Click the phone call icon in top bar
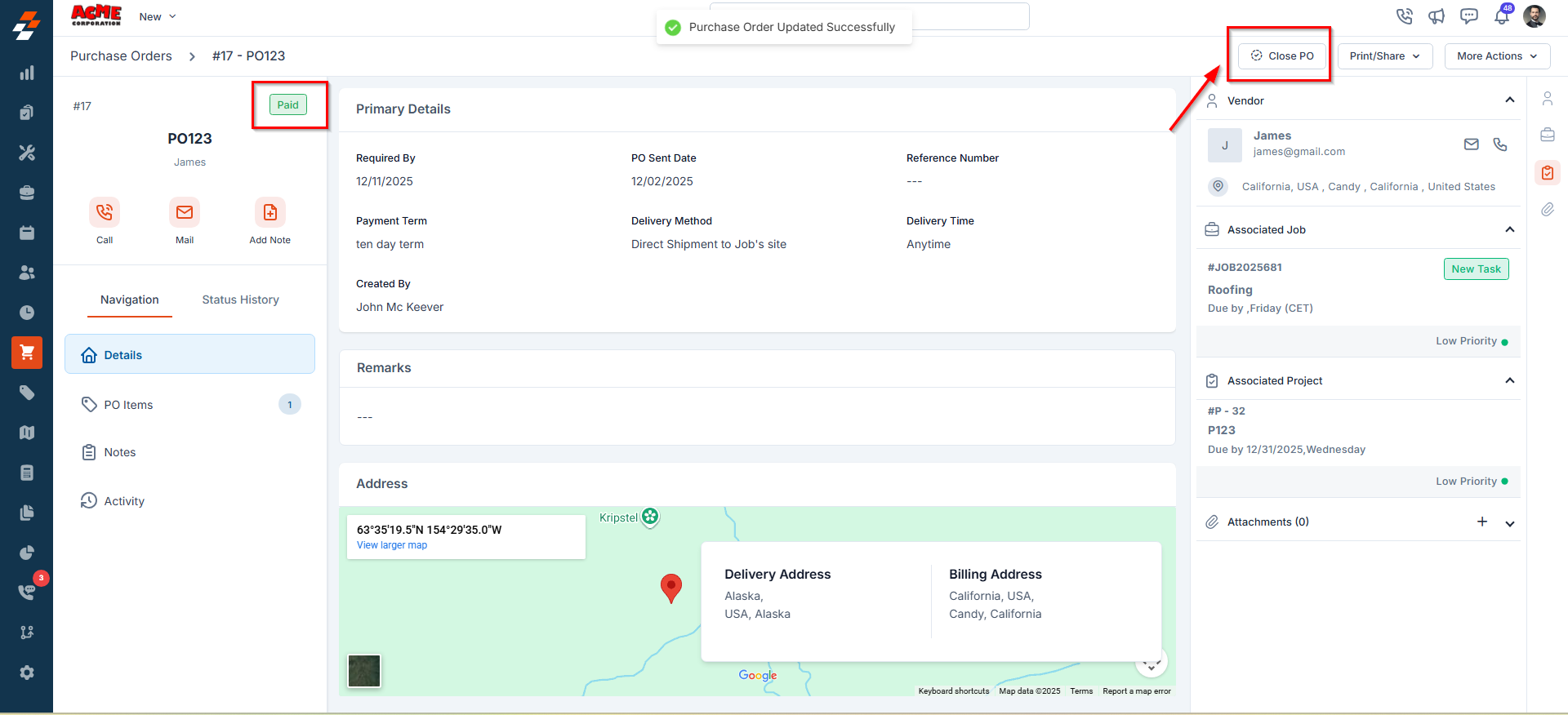The image size is (1568, 715). click(x=1404, y=16)
